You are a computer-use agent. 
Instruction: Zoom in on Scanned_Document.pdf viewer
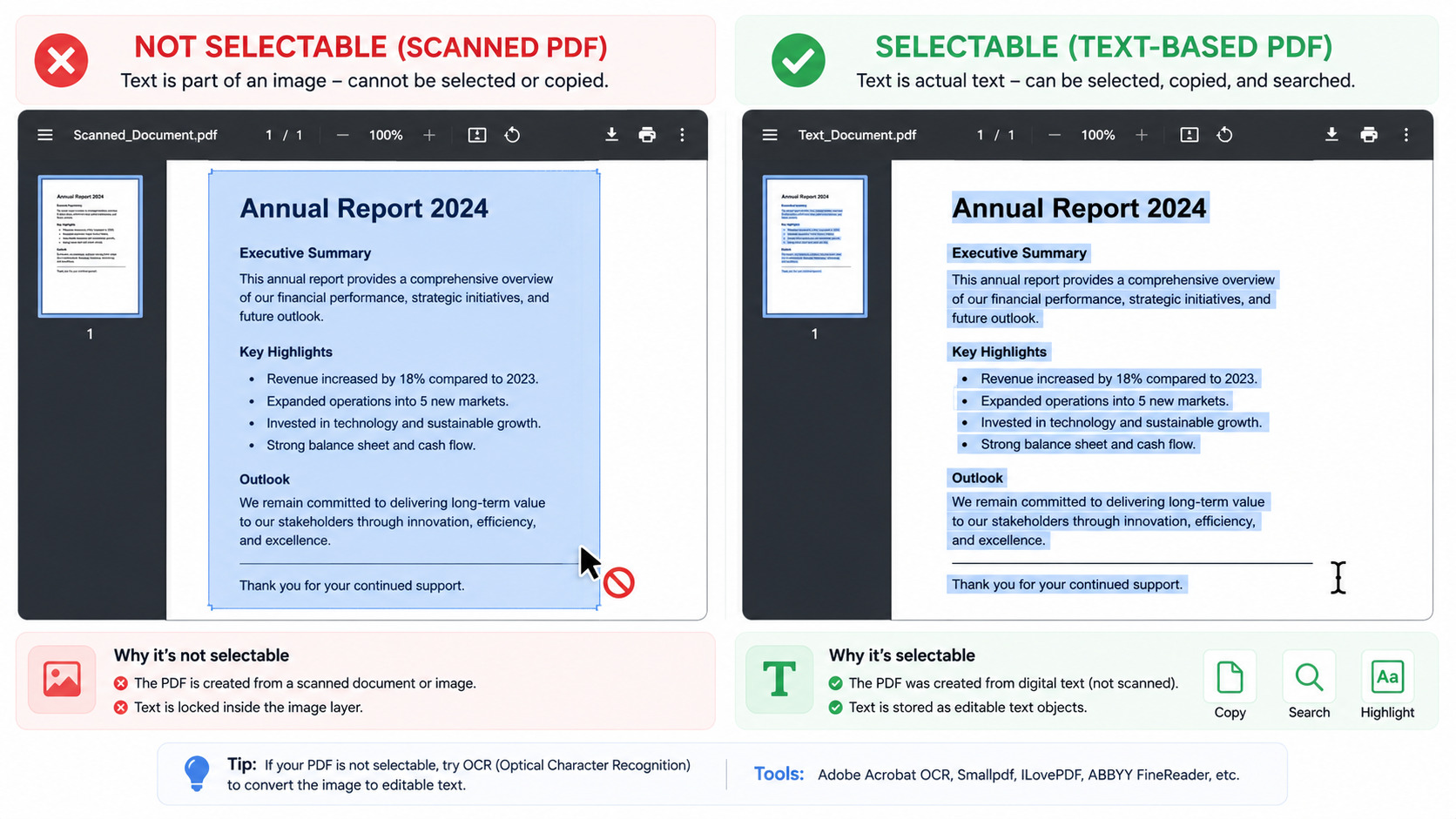[429, 135]
